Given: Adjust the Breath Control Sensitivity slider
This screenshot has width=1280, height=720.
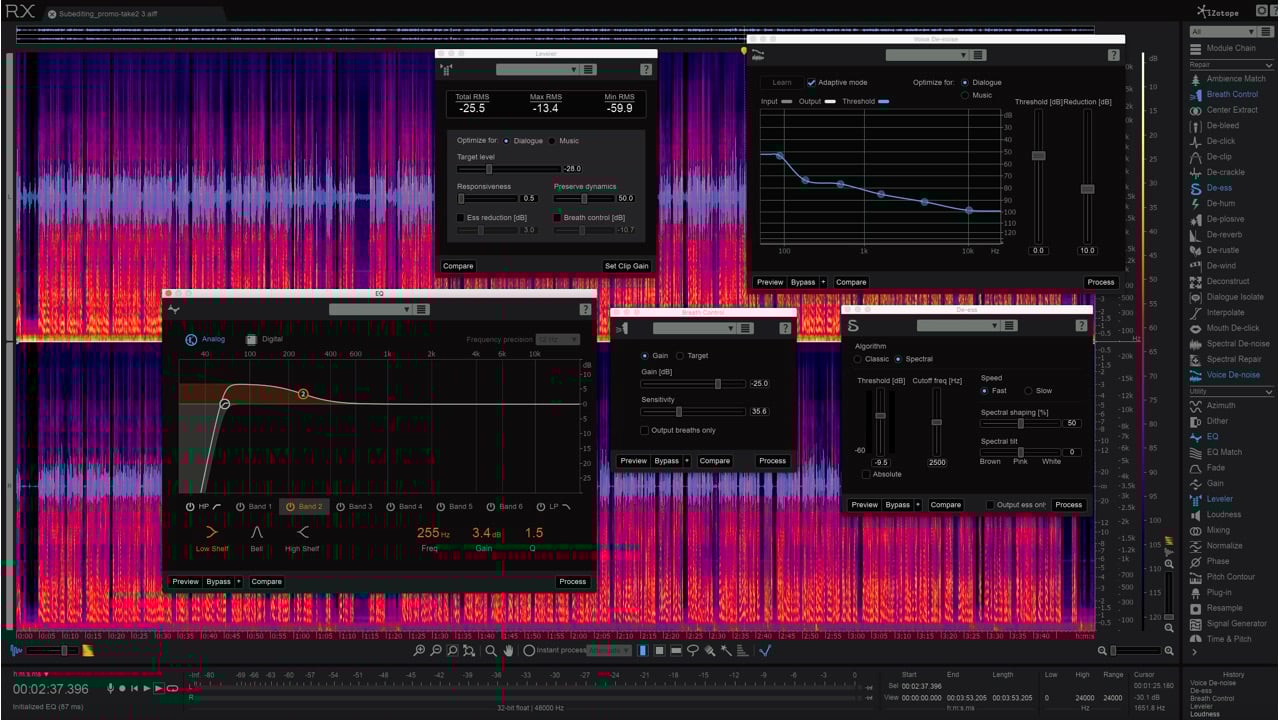Looking at the screenshot, I should [x=679, y=411].
